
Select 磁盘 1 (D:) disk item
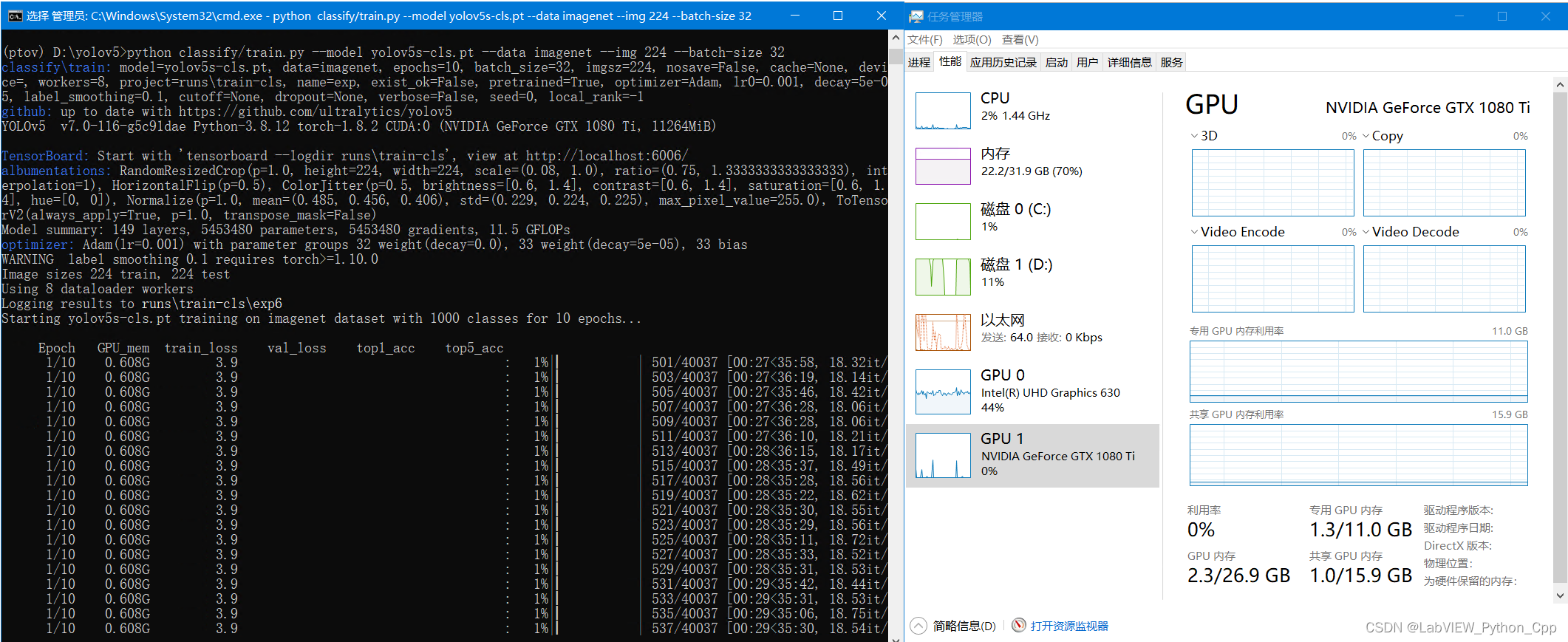click(1032, 276)
